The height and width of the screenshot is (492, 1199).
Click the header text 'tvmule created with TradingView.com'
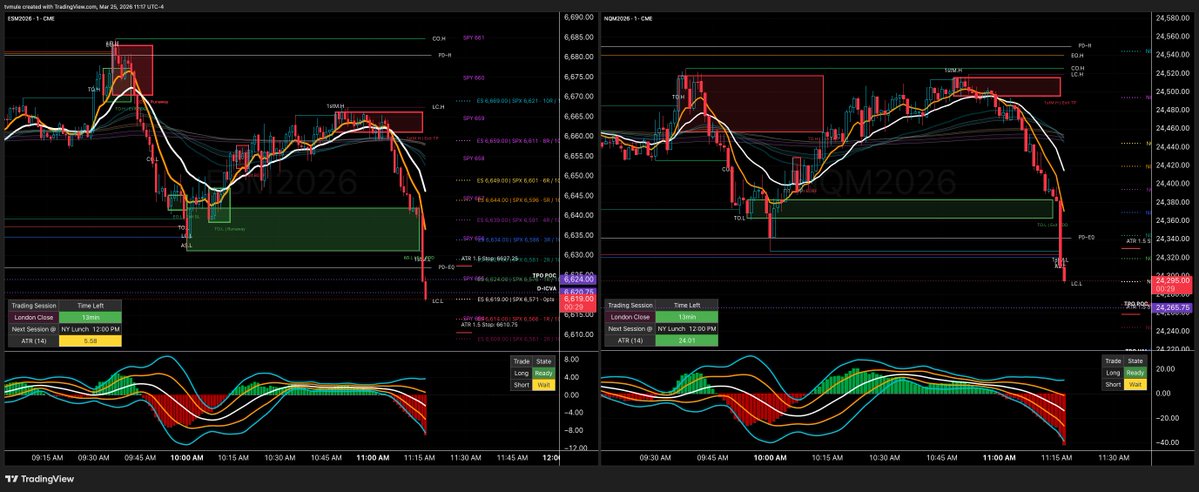pos(52,6)
